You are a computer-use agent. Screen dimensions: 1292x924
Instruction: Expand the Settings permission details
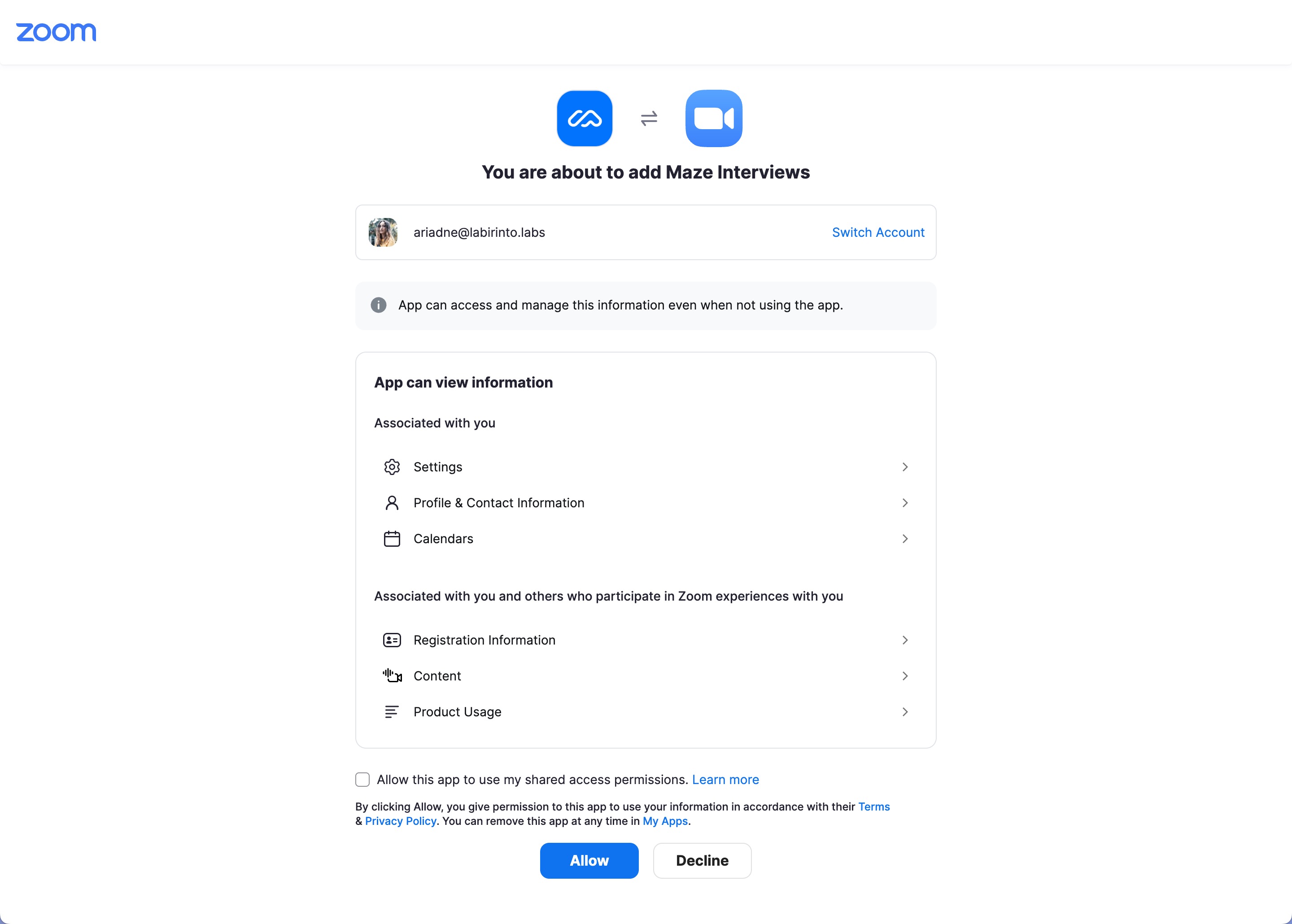tap(905, 466)
